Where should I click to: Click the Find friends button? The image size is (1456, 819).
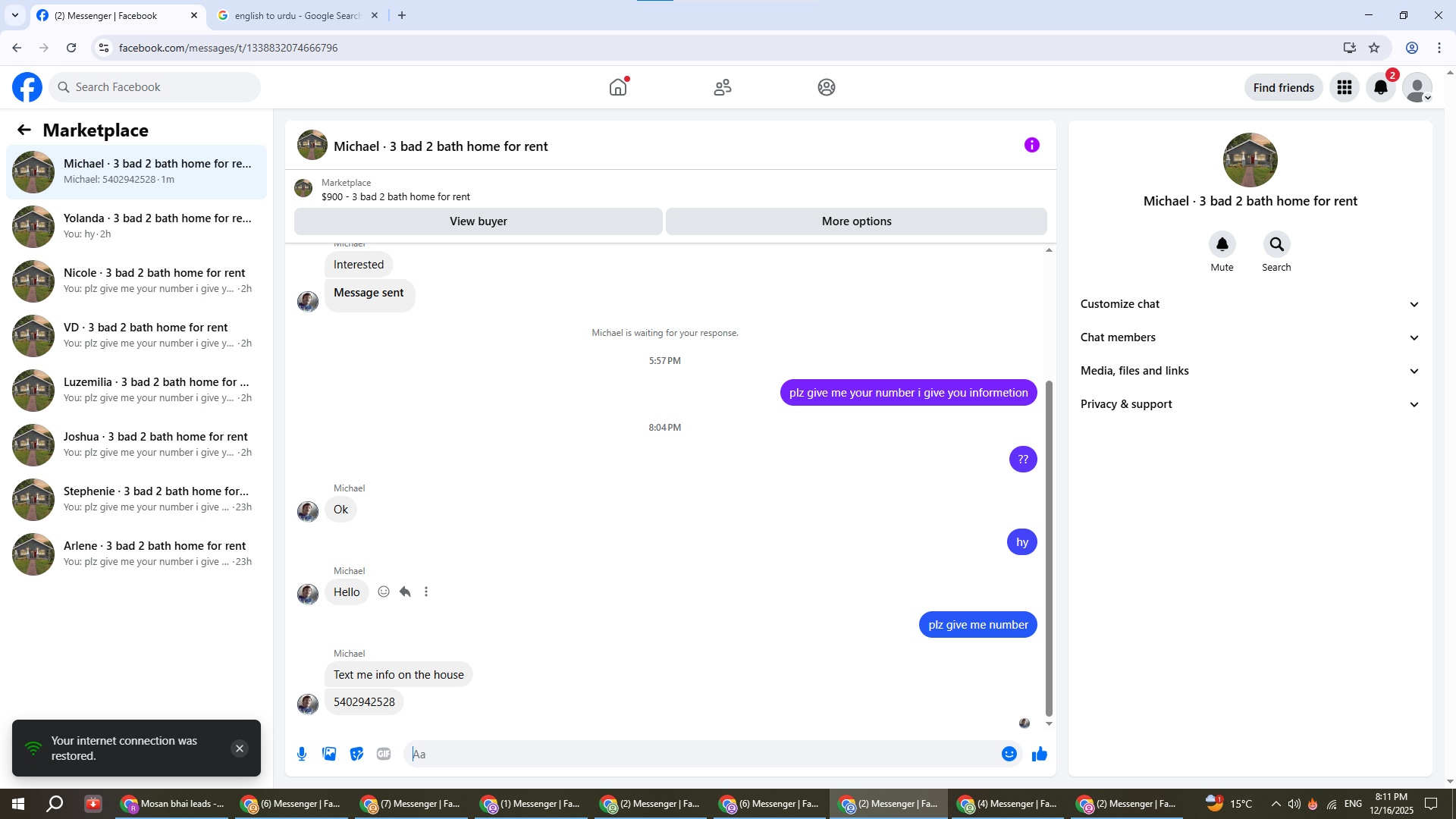[1284, 87]
